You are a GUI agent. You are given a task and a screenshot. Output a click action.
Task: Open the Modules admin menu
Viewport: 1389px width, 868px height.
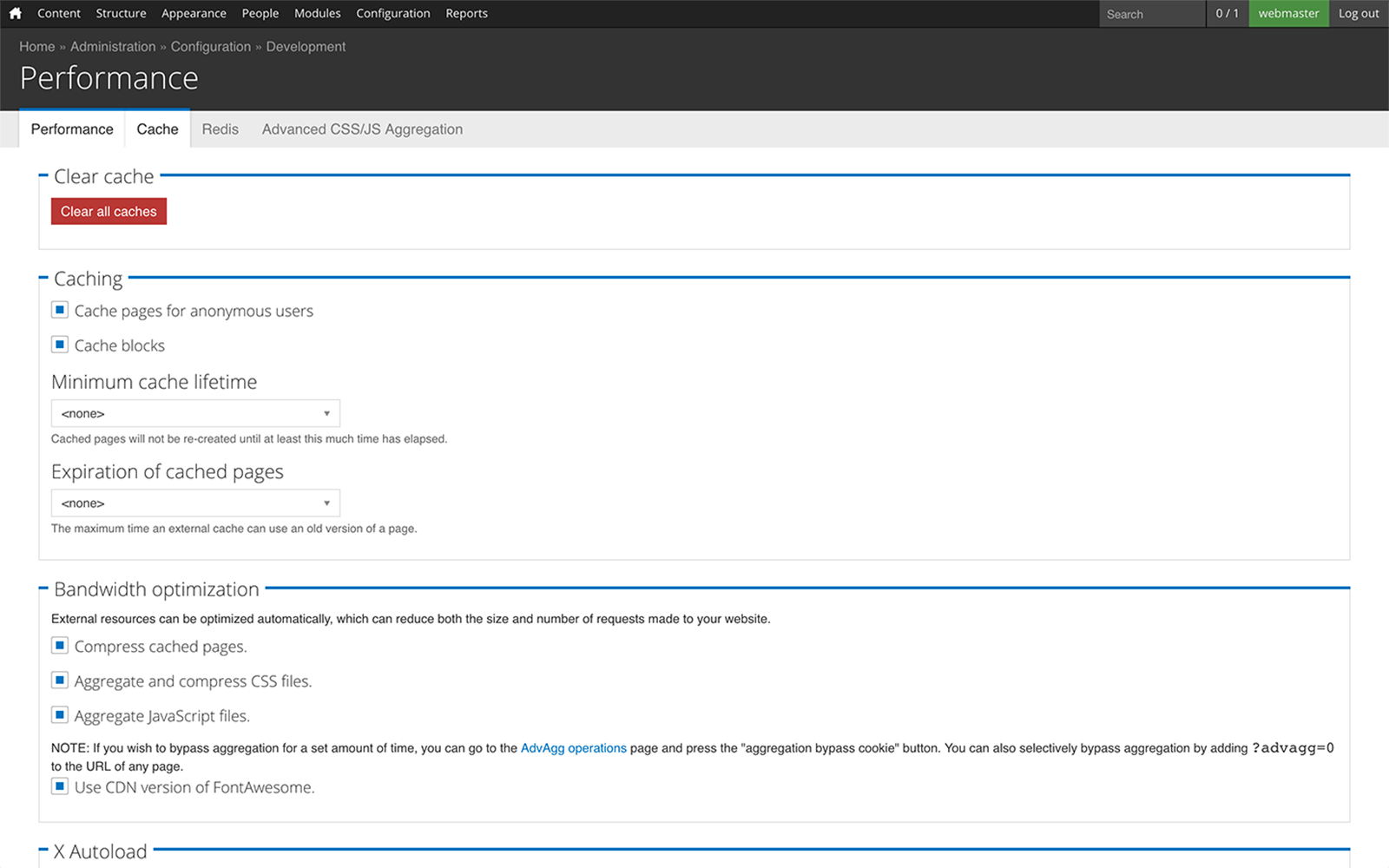[x=318, y=13]
